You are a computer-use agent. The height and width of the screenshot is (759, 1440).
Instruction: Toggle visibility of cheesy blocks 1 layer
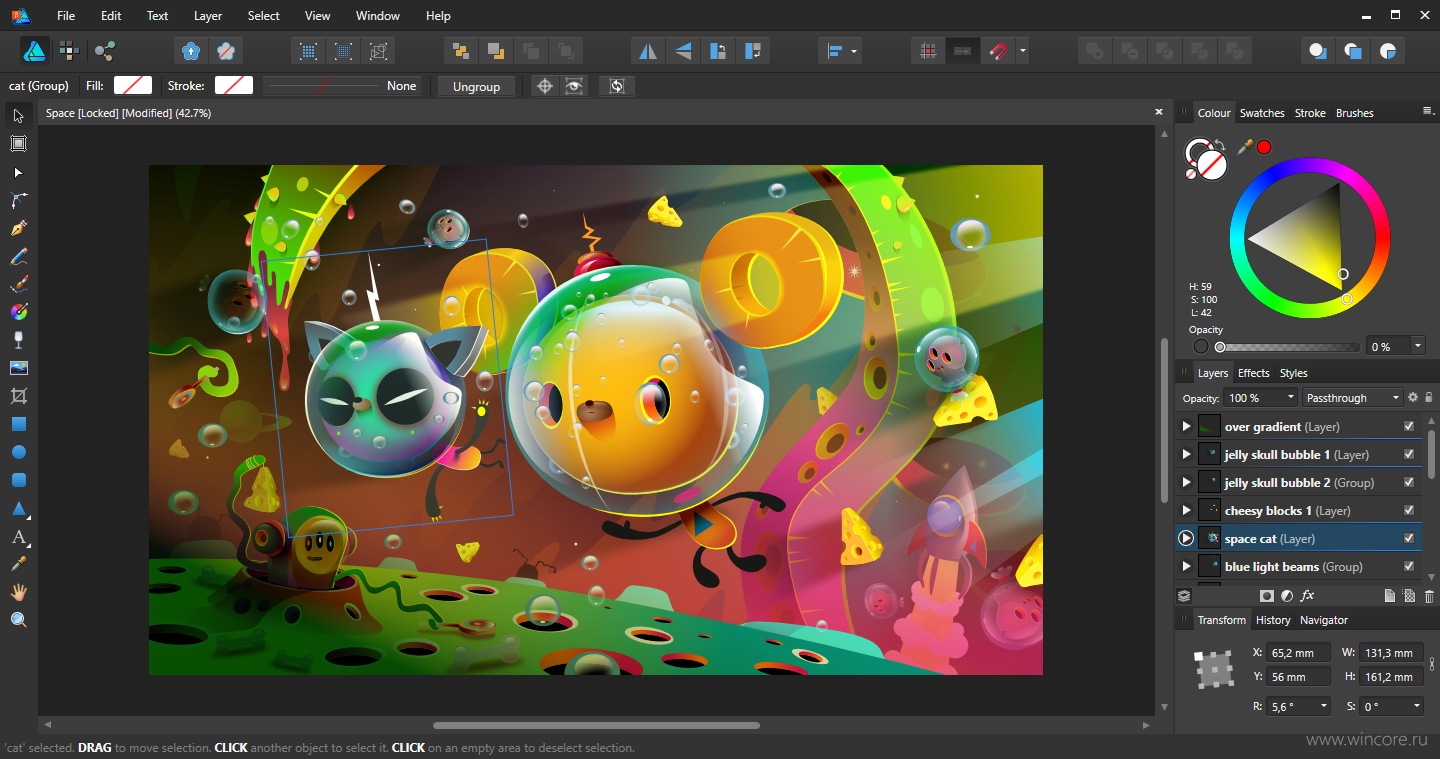pyautogui.click(x=1409, y=510)
